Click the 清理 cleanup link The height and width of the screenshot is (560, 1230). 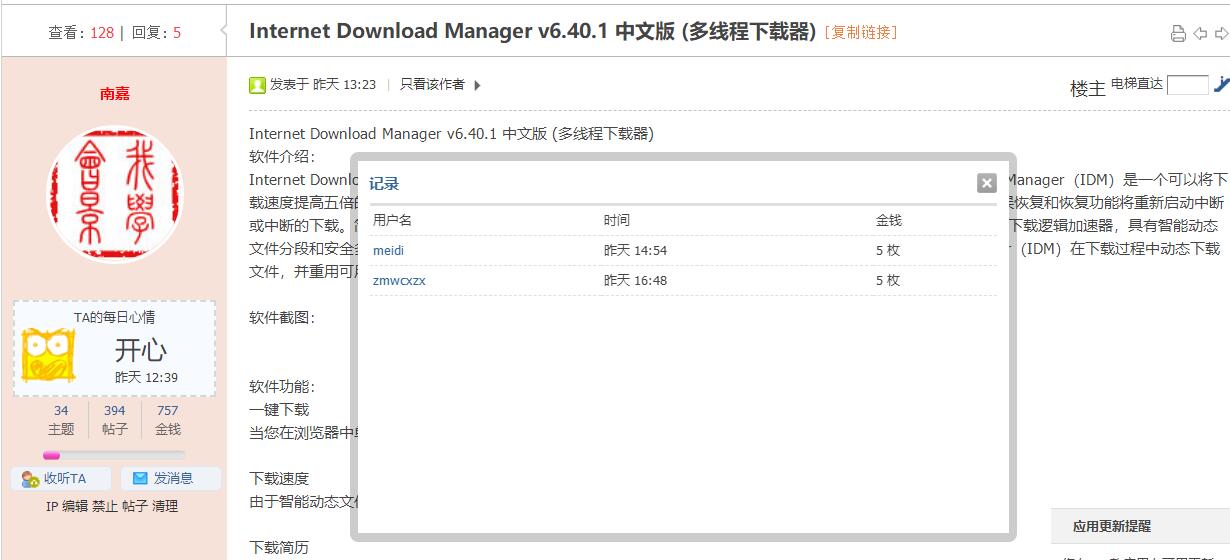165,506
